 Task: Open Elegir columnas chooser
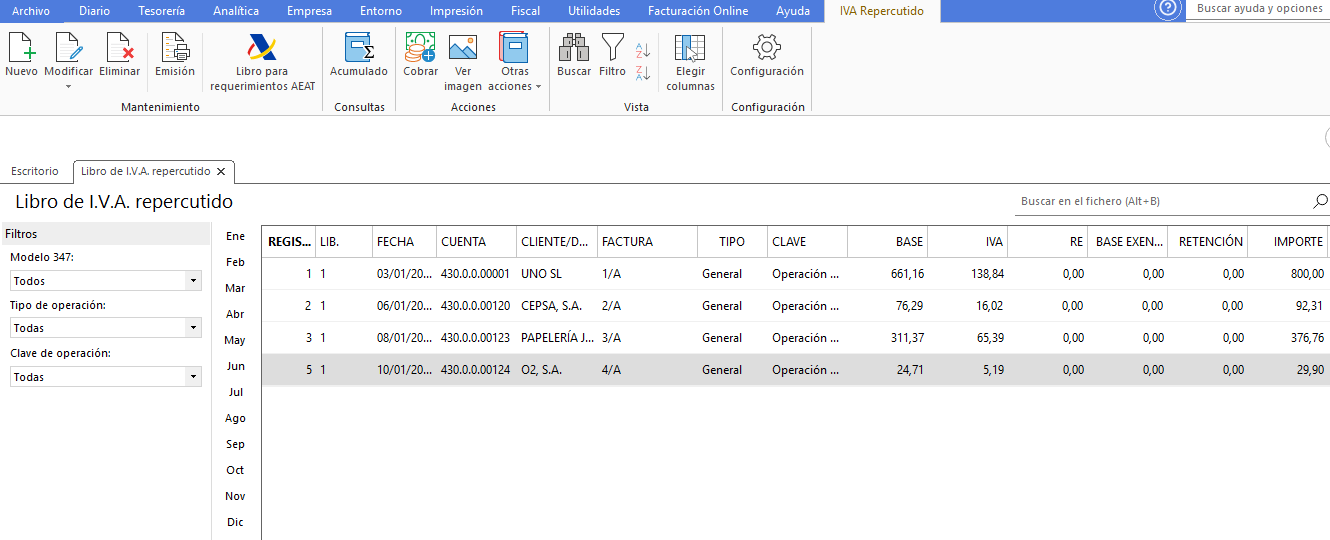coord(690,62)
